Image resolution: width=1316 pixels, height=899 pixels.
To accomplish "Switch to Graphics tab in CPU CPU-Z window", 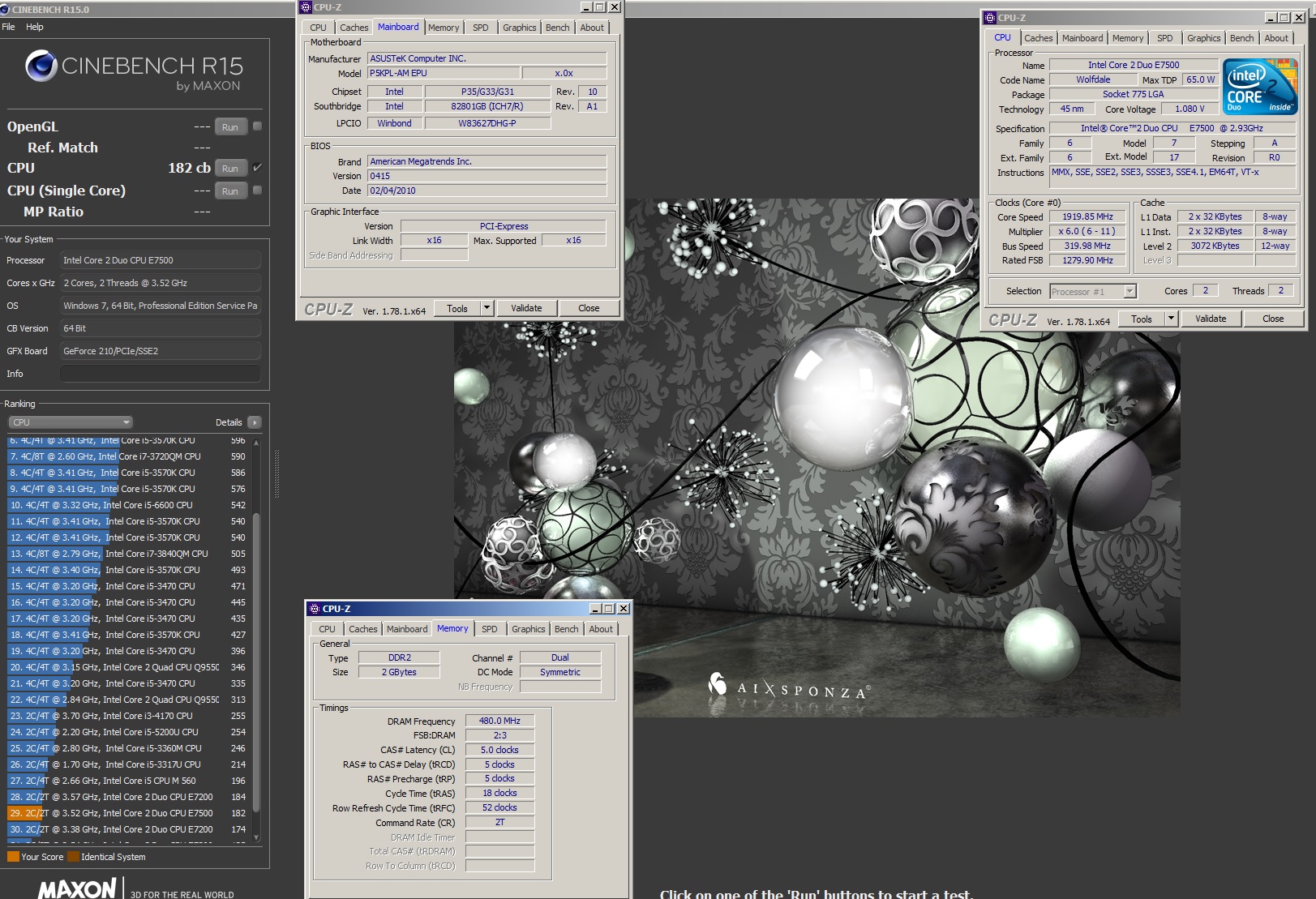I will point(1203,38).
